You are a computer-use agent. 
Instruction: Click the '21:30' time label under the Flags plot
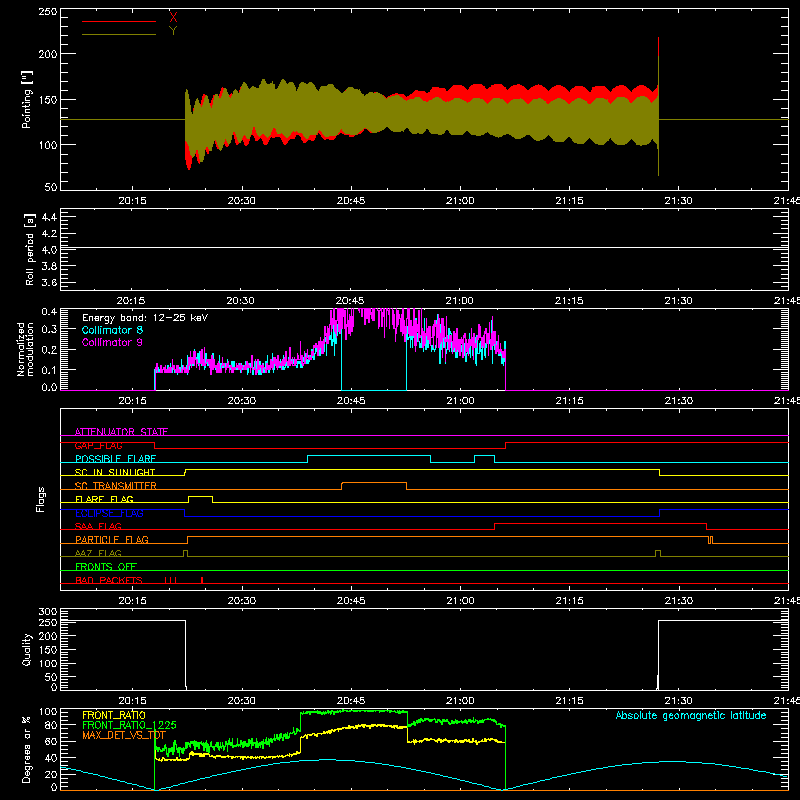click(x=679, y=601)
